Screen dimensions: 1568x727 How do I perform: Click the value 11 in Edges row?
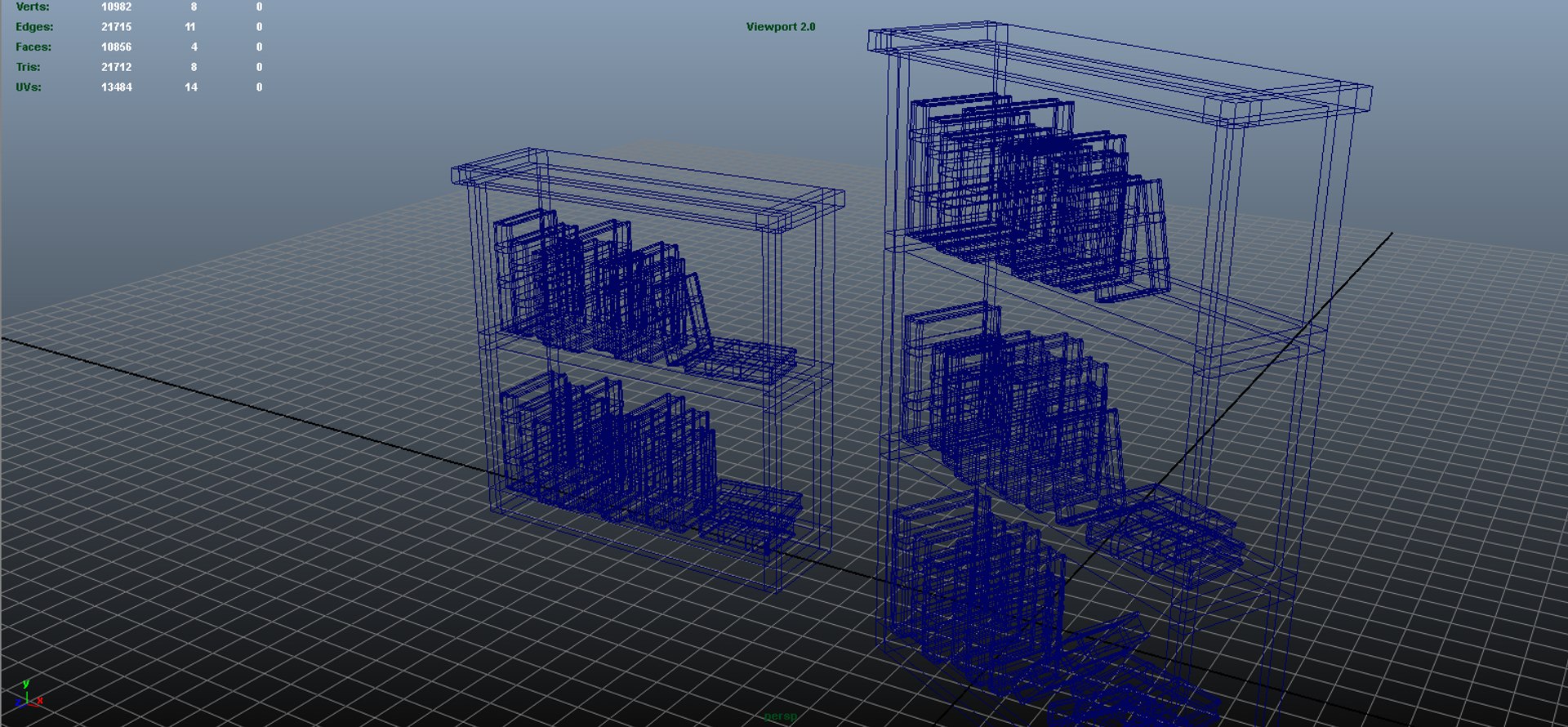click(x=190, y=27)
